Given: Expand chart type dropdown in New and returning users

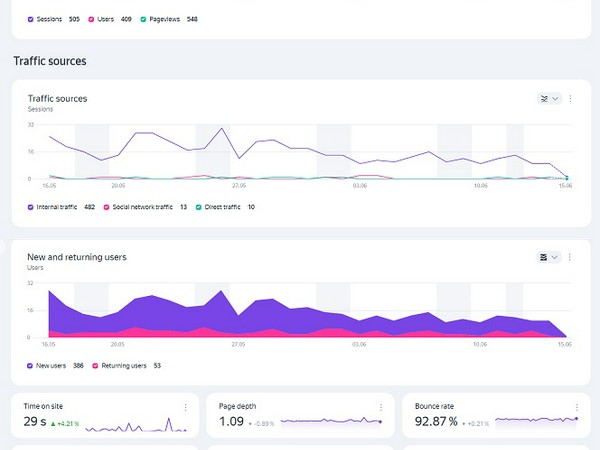Looking at the screenshot, I should (549, 257).
